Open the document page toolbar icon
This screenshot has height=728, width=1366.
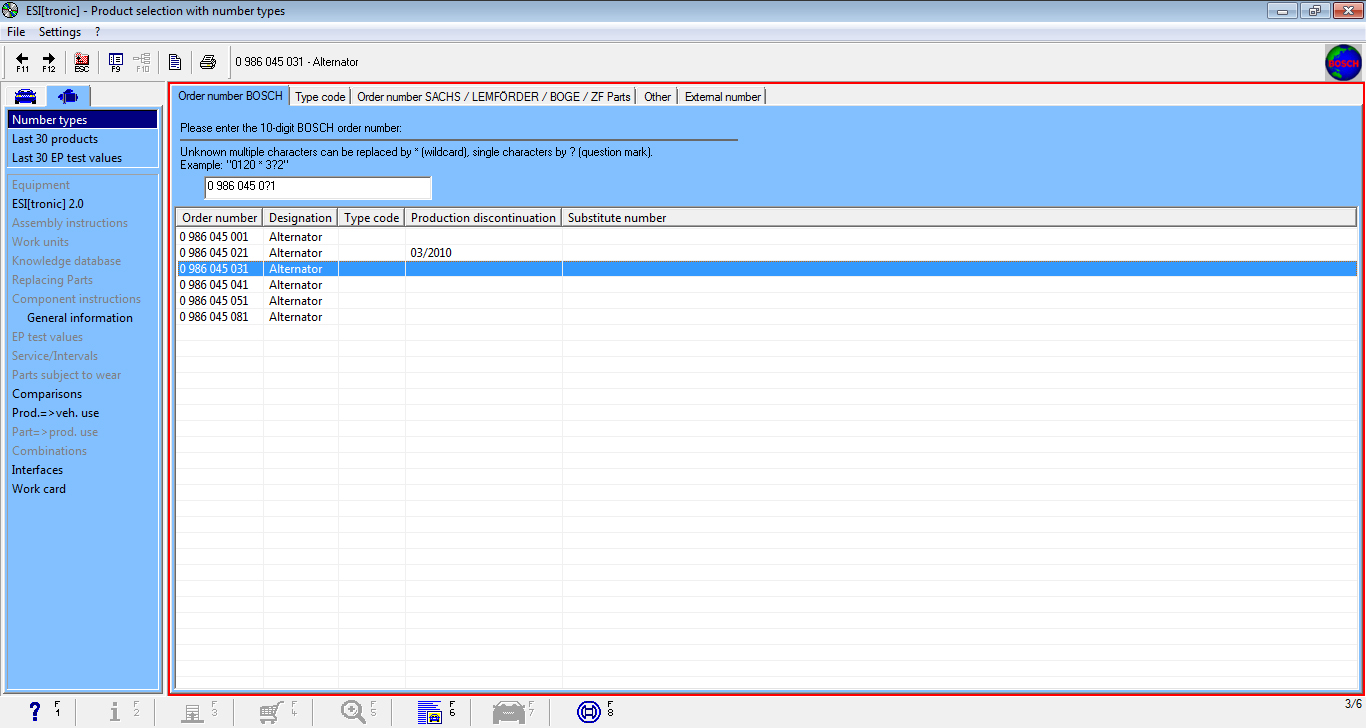tap(175, 62)
